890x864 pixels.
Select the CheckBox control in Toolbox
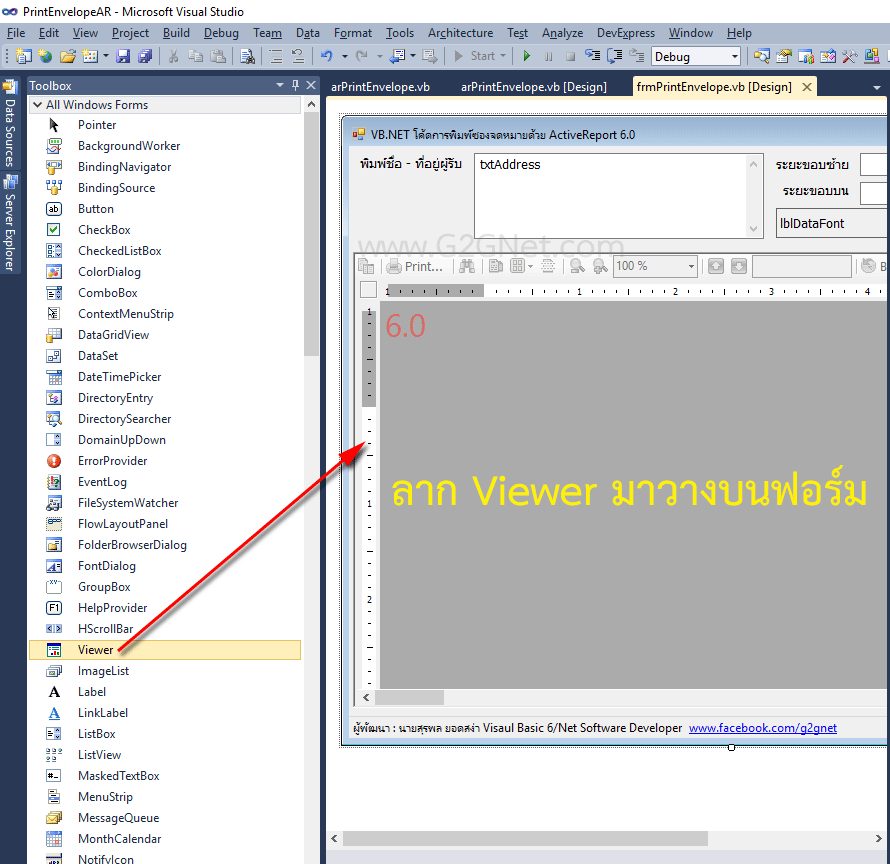[x=165, y=230]
